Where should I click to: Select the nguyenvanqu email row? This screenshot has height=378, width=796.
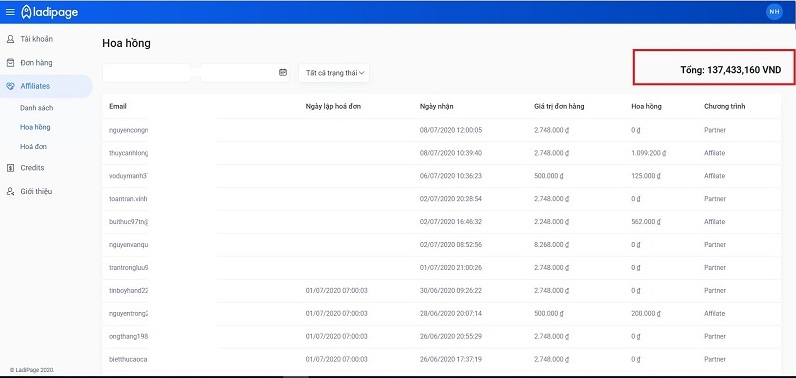[x=441, y=245]
